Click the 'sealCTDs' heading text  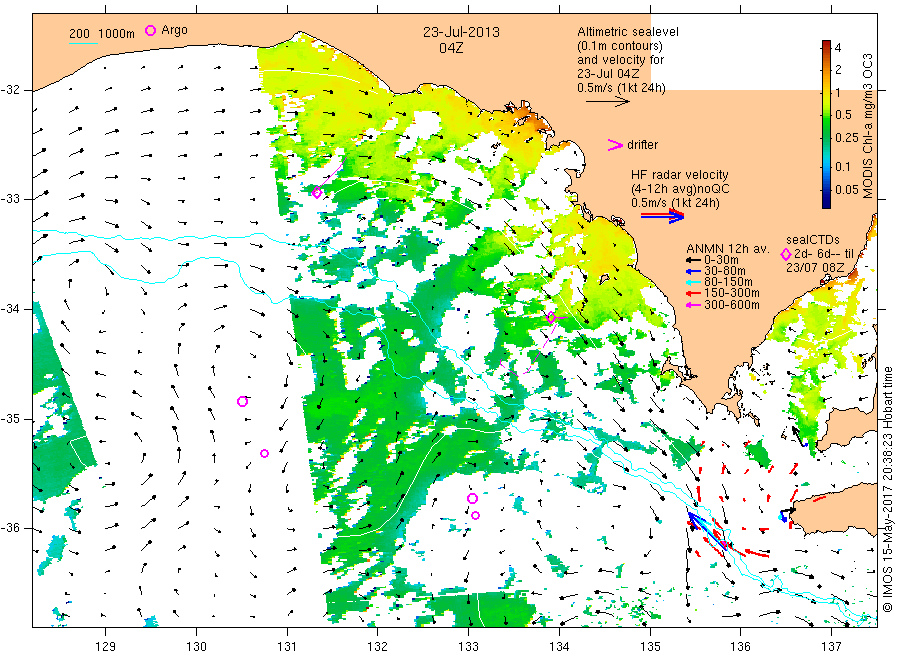click(813, 240)
